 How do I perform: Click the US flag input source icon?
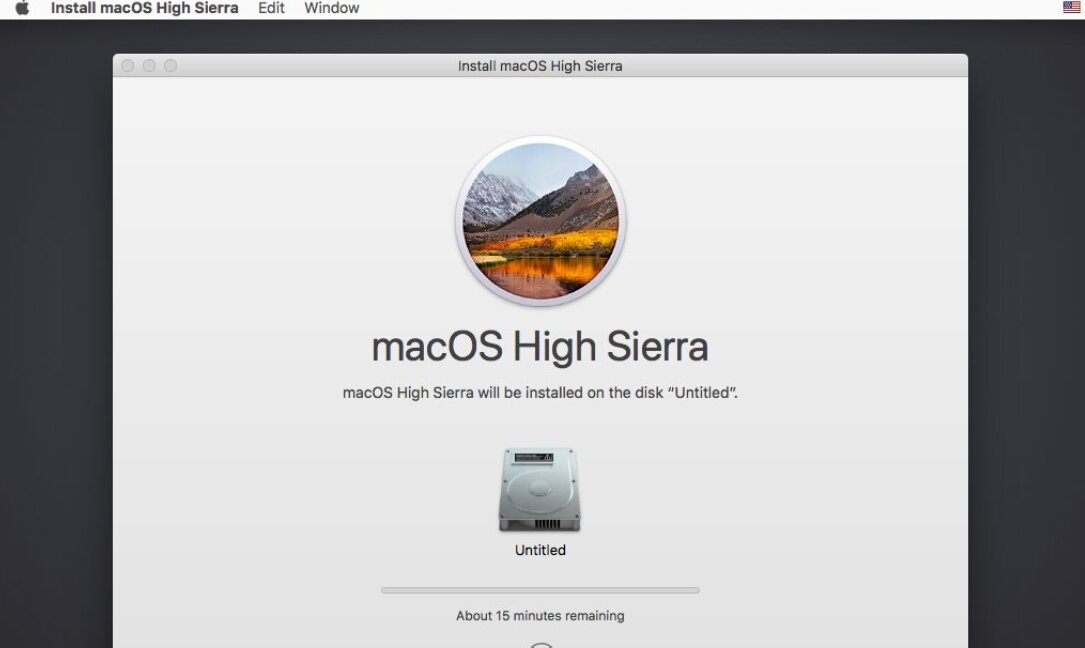point(1071,8)
